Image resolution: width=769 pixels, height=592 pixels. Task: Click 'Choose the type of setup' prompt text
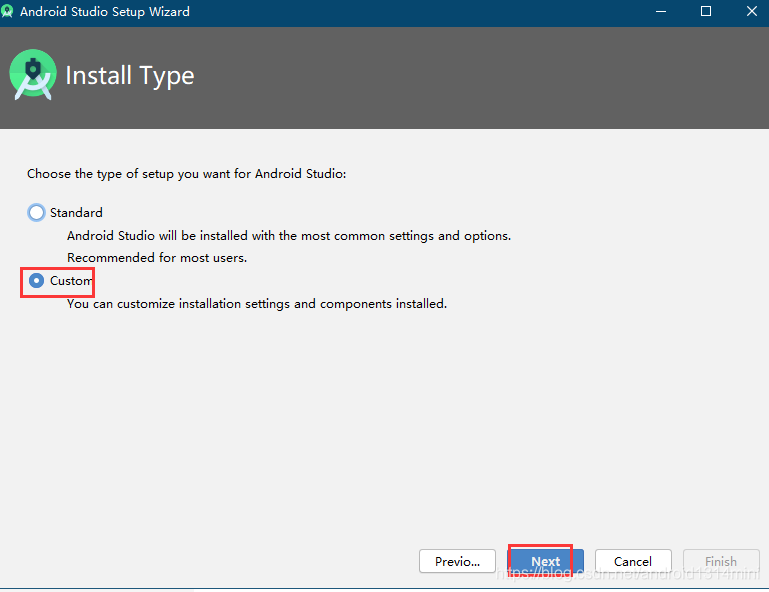pyautogui.click(x=186, y=174)
